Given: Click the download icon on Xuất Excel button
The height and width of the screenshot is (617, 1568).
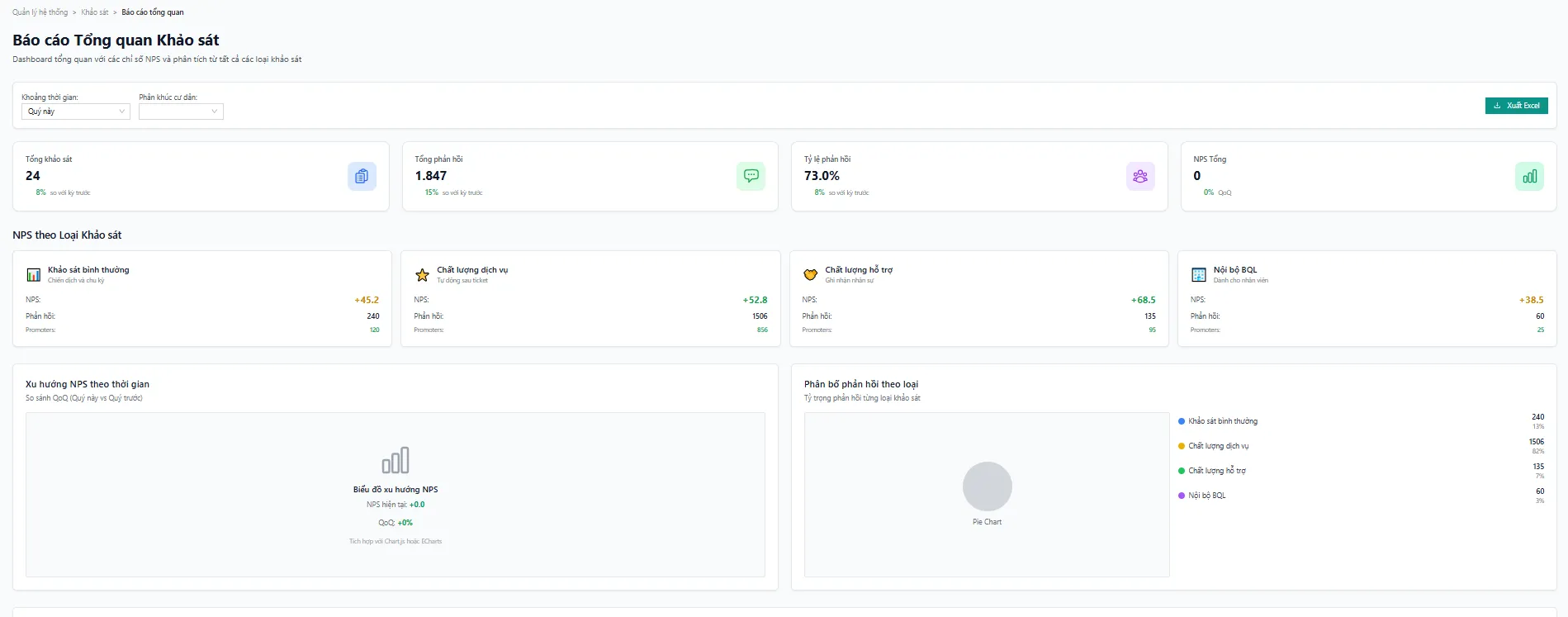Looking at the screenshot, I should point(1497,106).
